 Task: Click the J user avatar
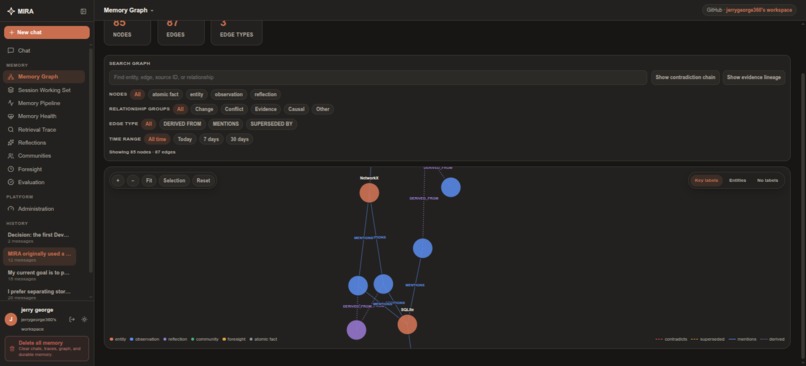click(x=11, y=319)
